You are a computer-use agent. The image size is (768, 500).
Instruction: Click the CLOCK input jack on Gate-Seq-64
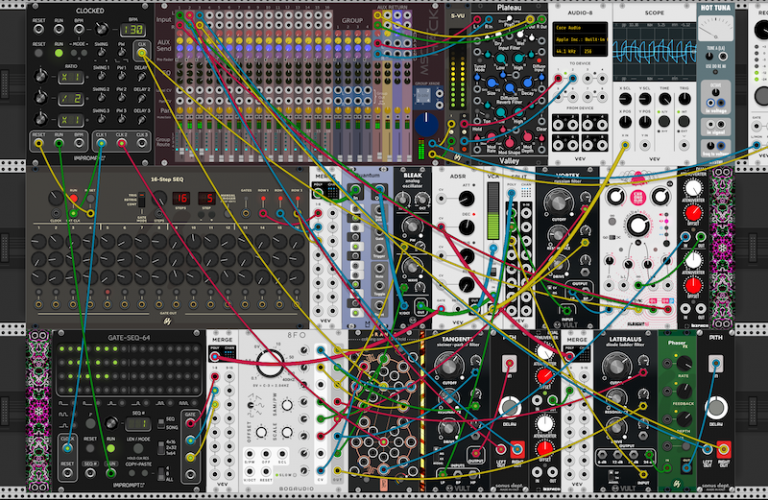[68, 448]
